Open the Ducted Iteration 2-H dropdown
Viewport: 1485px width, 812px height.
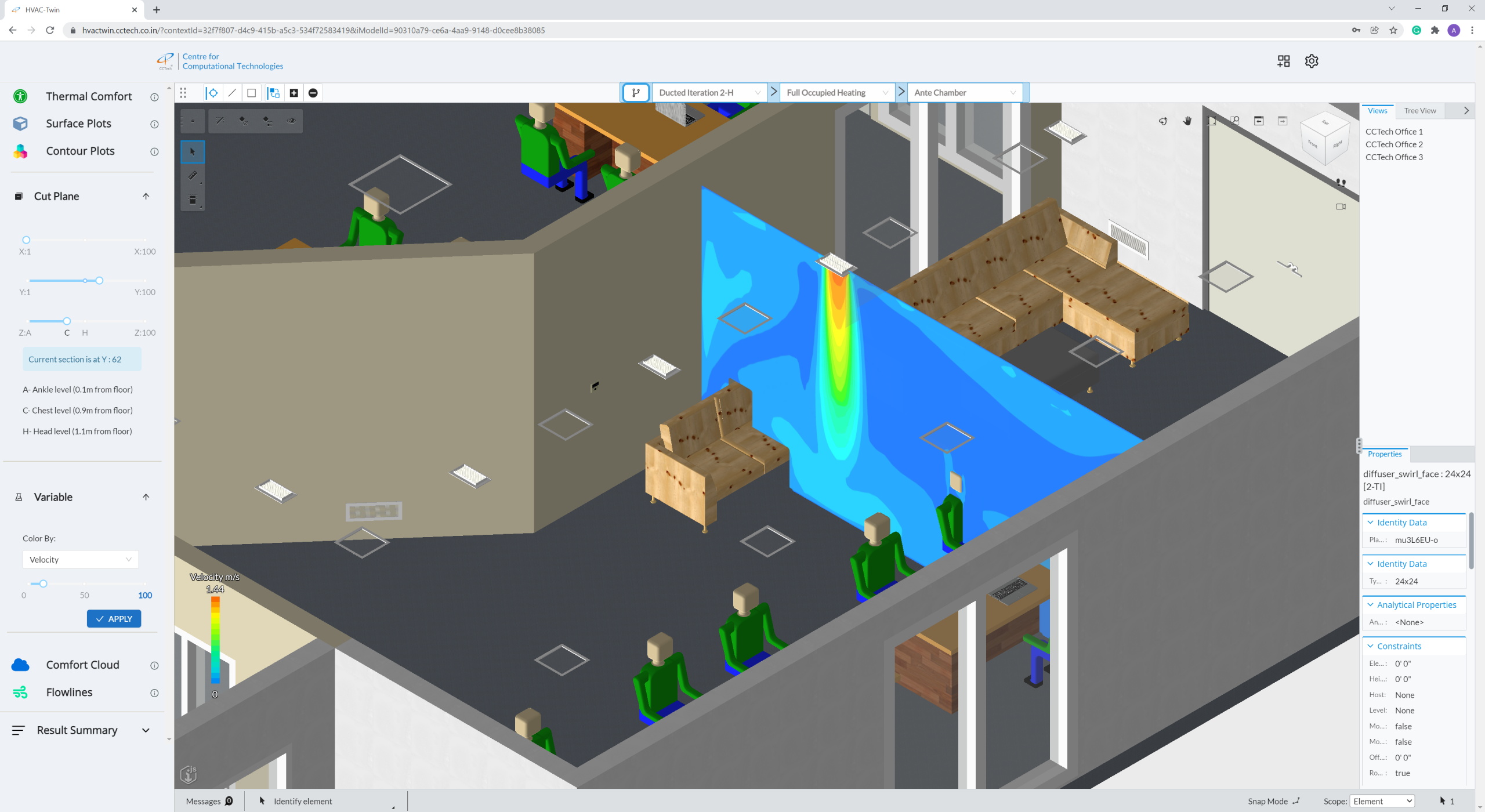[x=709, y=93]
